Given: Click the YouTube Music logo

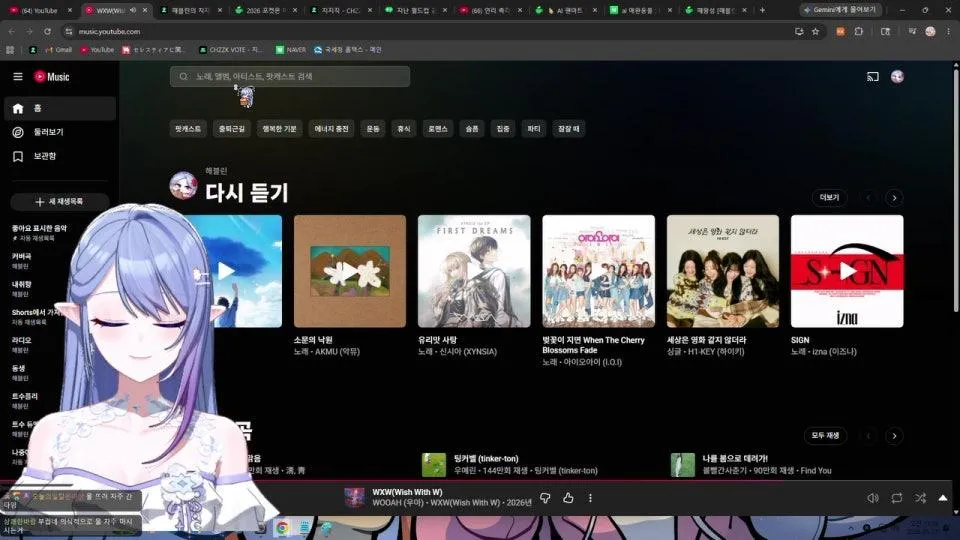Looking at the screenshot, I should [x=52, y=77].
